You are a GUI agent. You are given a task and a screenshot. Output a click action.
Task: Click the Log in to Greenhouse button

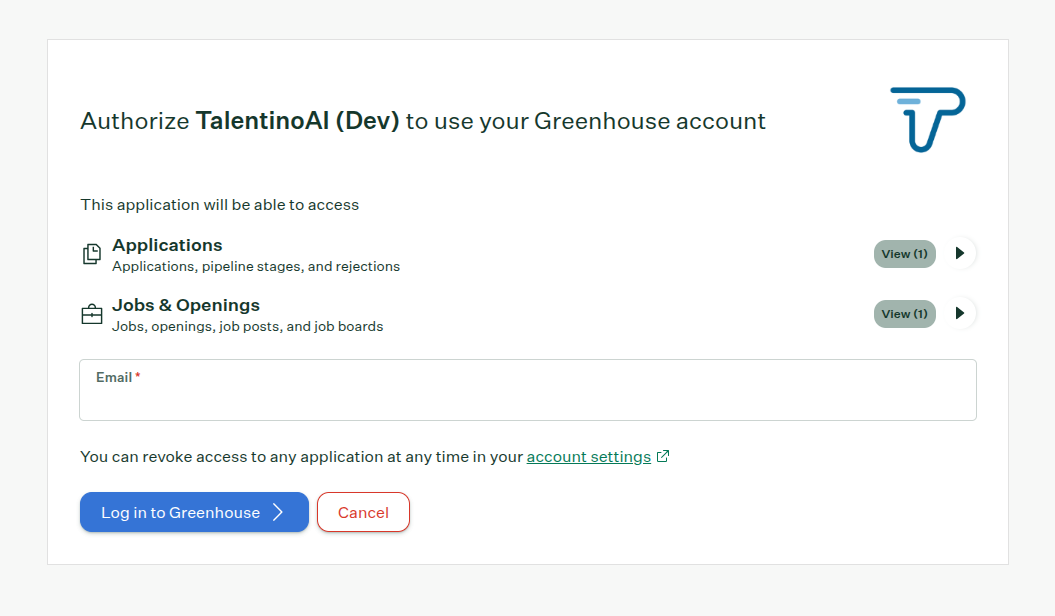[194, 512]
